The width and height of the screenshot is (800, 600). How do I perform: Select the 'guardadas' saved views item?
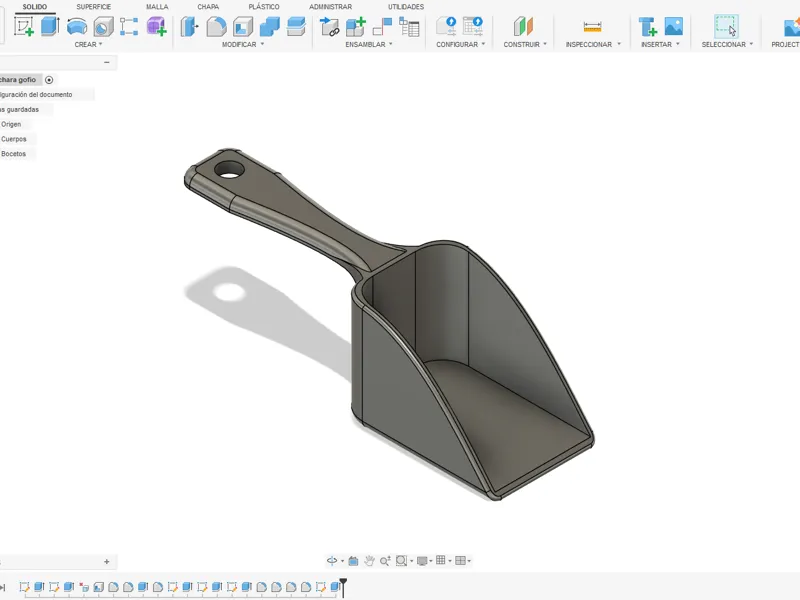[19, 109]
